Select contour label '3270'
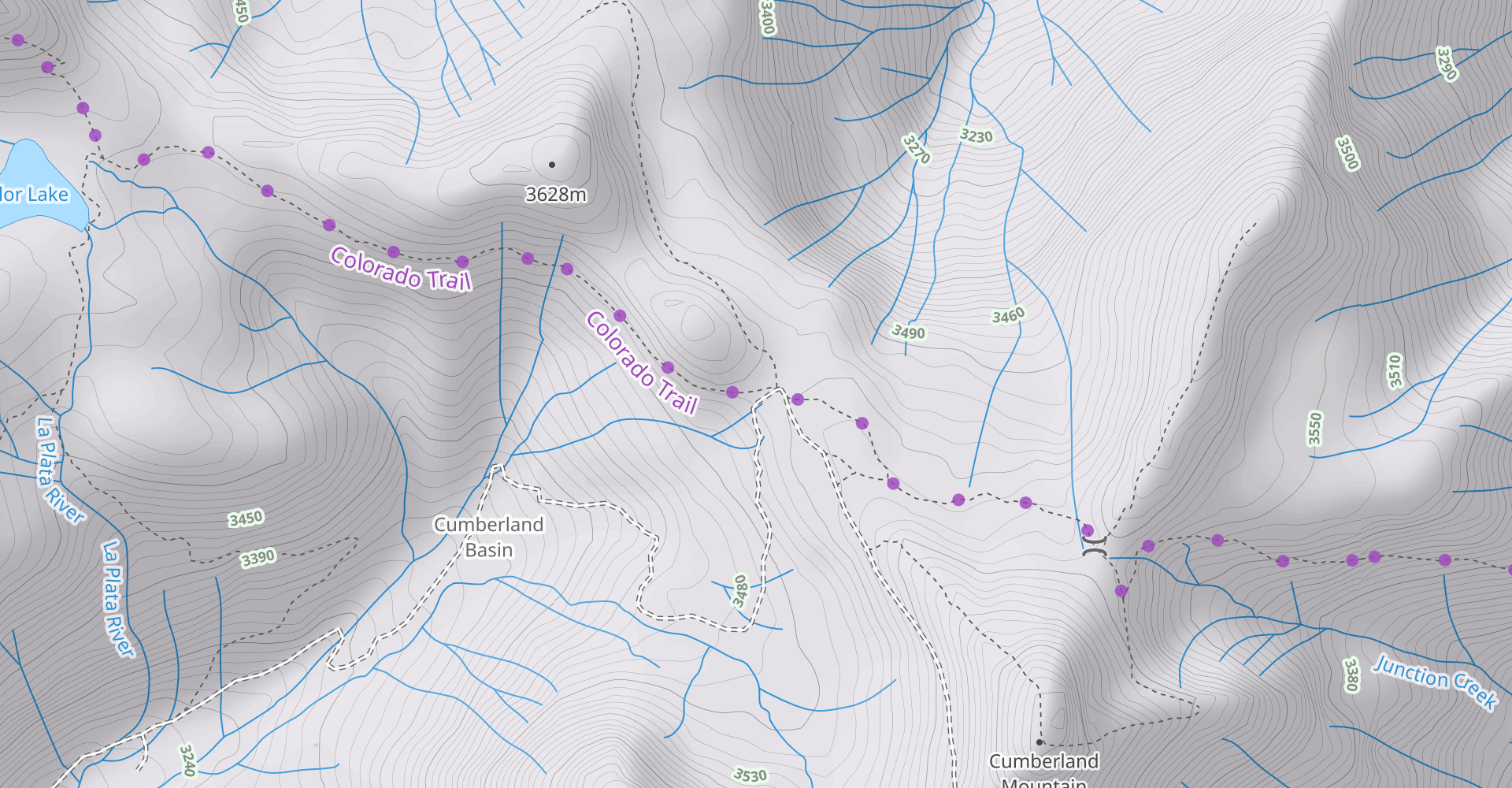 click(916, 149)
